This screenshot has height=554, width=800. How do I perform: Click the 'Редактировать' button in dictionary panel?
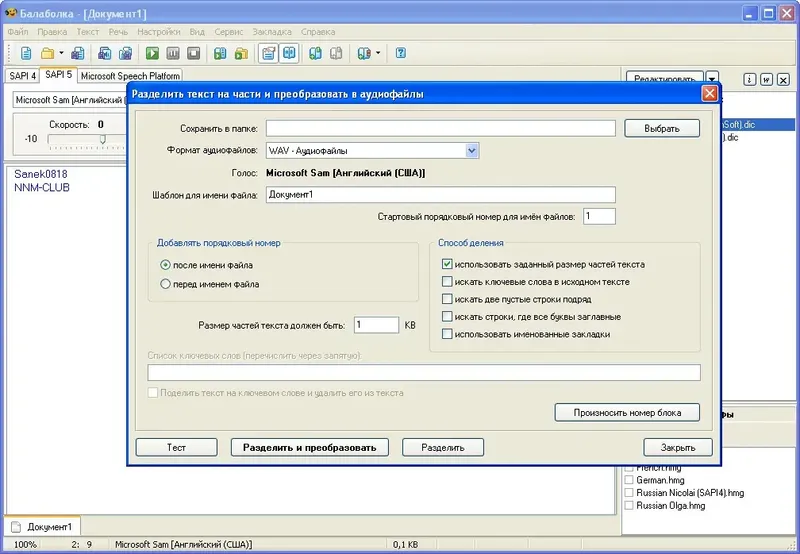click(665, 78)
